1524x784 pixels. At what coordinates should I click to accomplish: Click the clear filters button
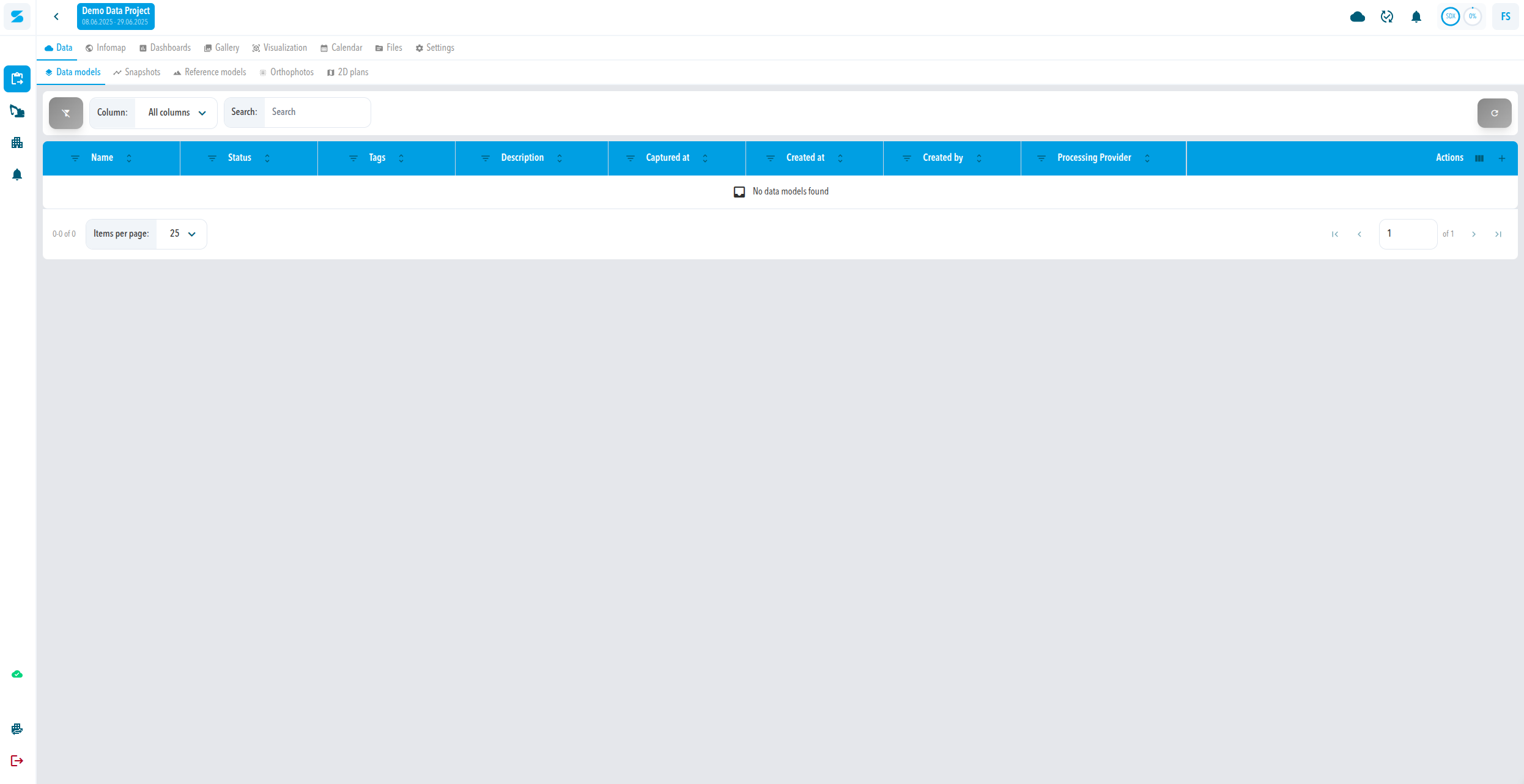(66, 113)
